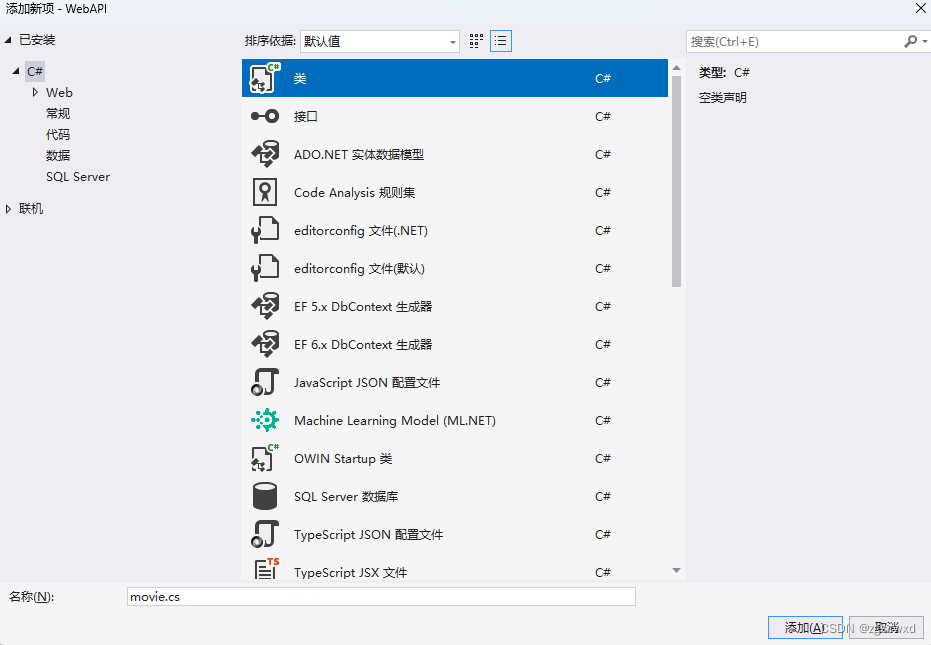Select JavaScript JSON 配置文件 label

click(367, 382)
